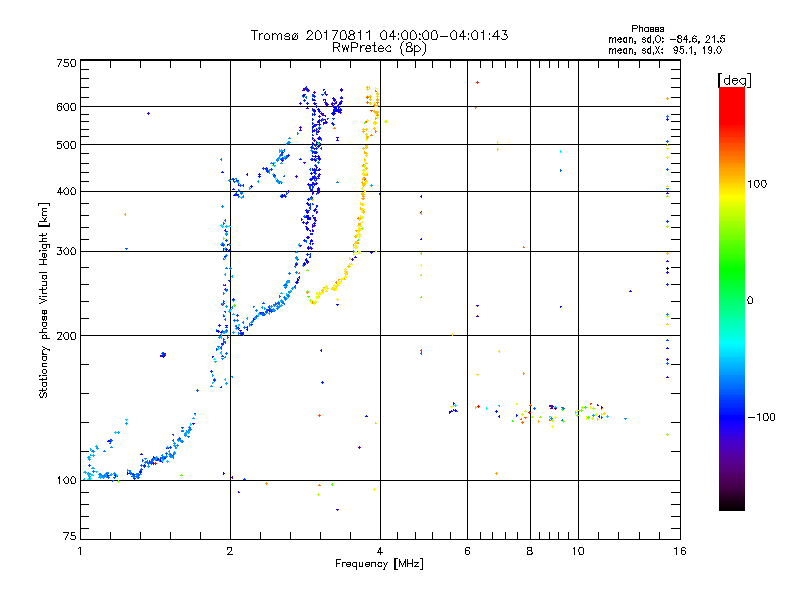Click the y-axis tick label '750'
800x600 pixels.
(x=66, y=63)
